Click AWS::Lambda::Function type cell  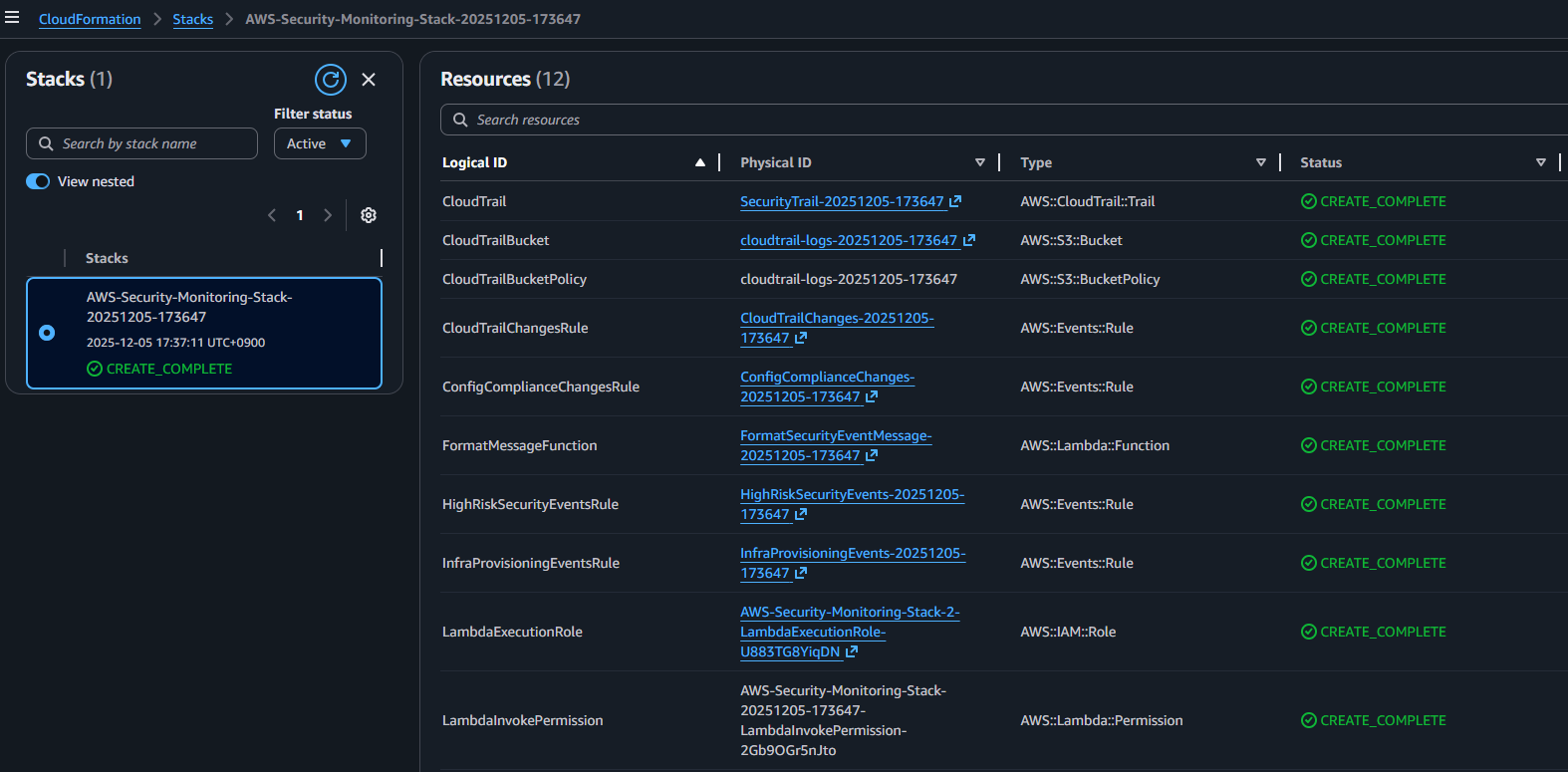click(x=1095, y=445)
